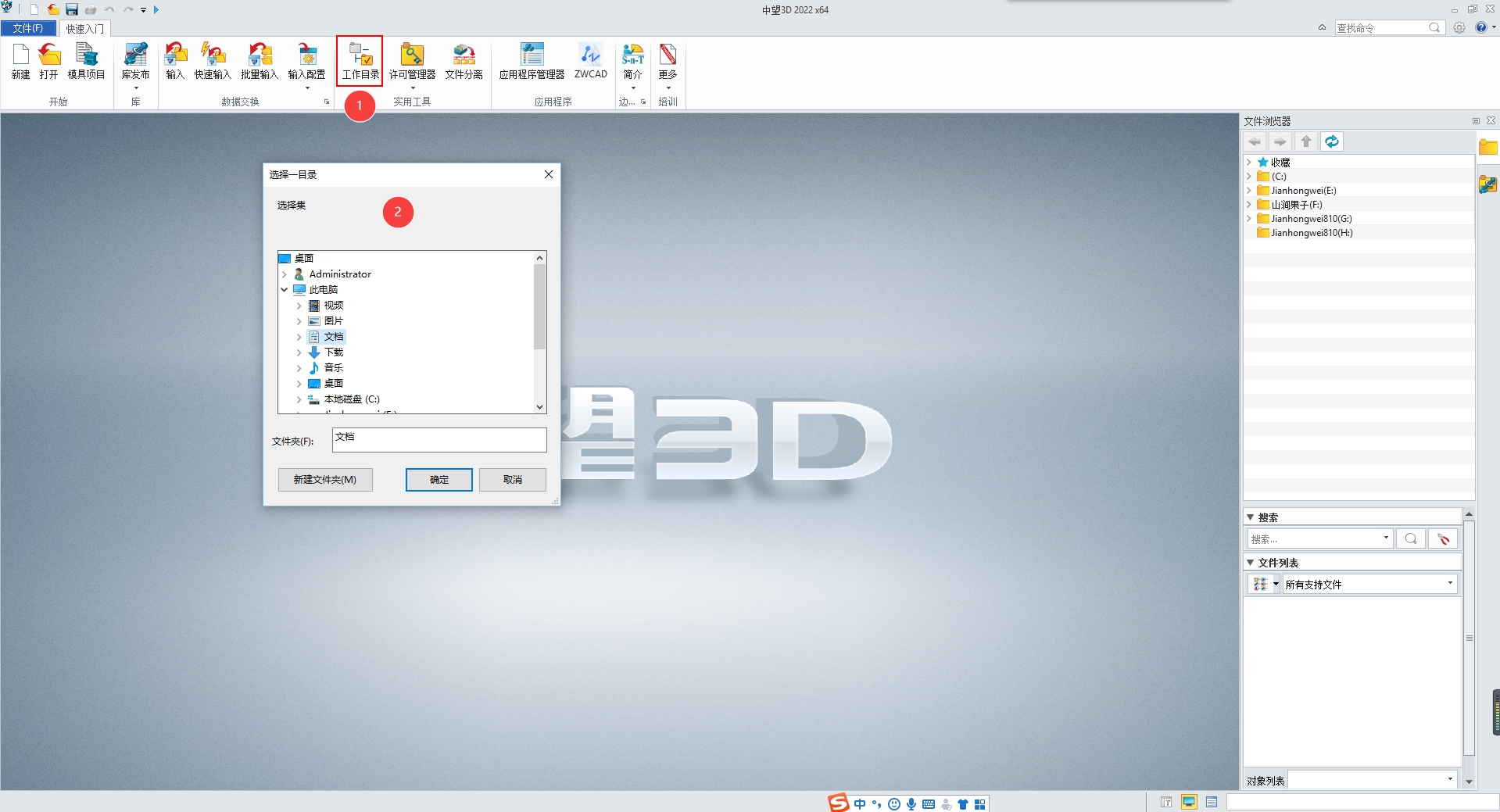Select 图片 folder in the dialog tree
Screen dimensions: 1500x812
pos(334,321)
